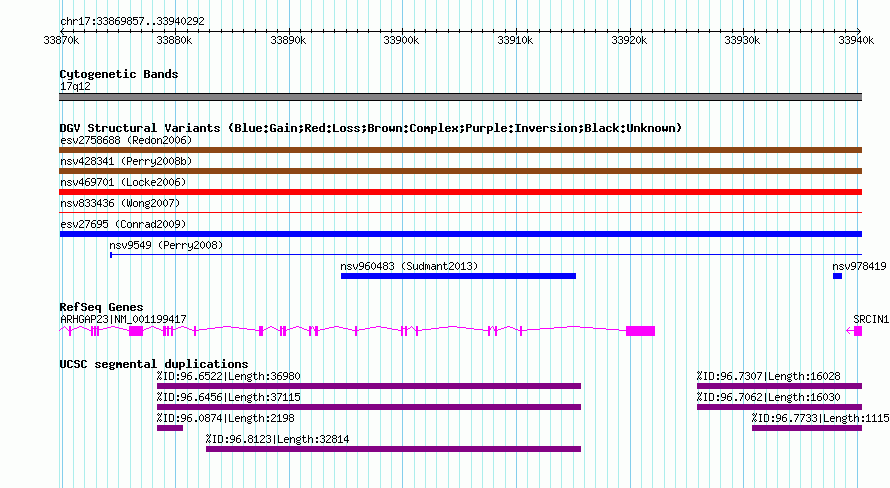Click the 33910k ruler tick label
Image resolution: width=890 pixels, height=488 pixels.
[x=515, y=40]
